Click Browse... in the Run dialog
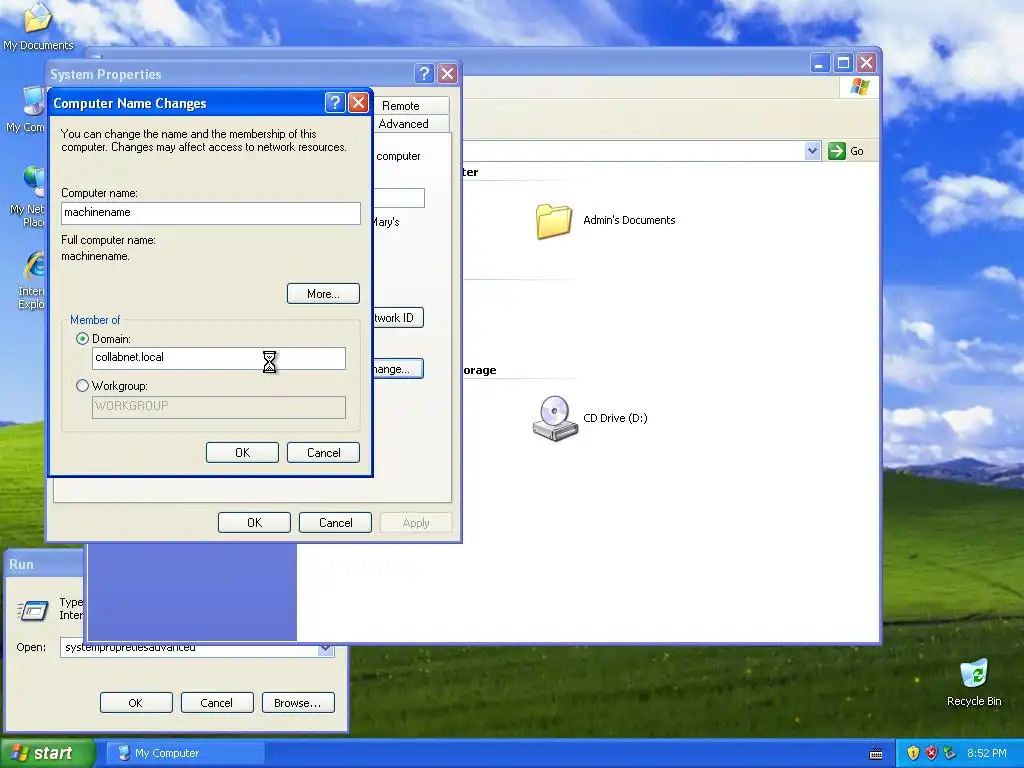Viewport: 1024px width, 768px height. pos(298,703)
